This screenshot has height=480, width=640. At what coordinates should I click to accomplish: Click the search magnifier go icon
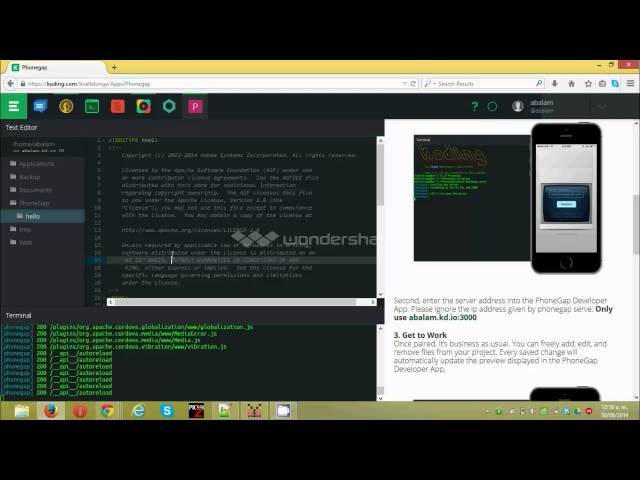[539, 83]
